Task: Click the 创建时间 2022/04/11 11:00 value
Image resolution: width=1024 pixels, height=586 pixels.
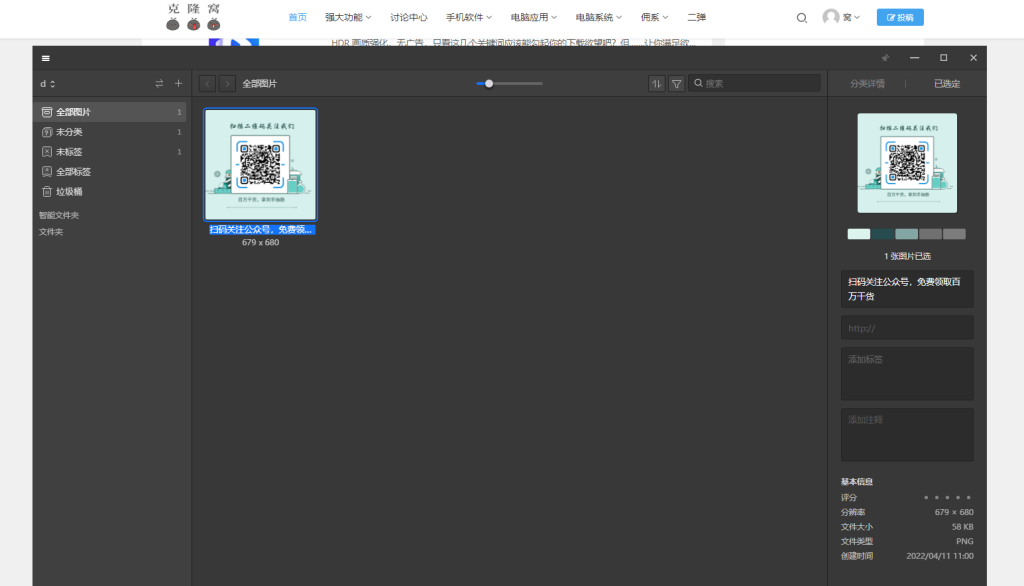Action: (940, 556)
